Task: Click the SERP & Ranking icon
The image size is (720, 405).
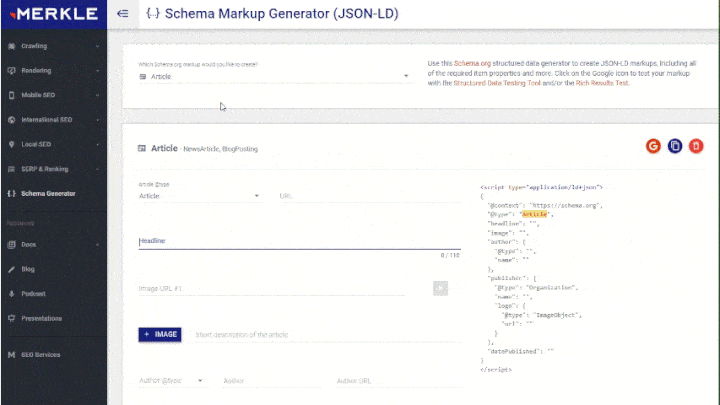Action: (11, 169)
